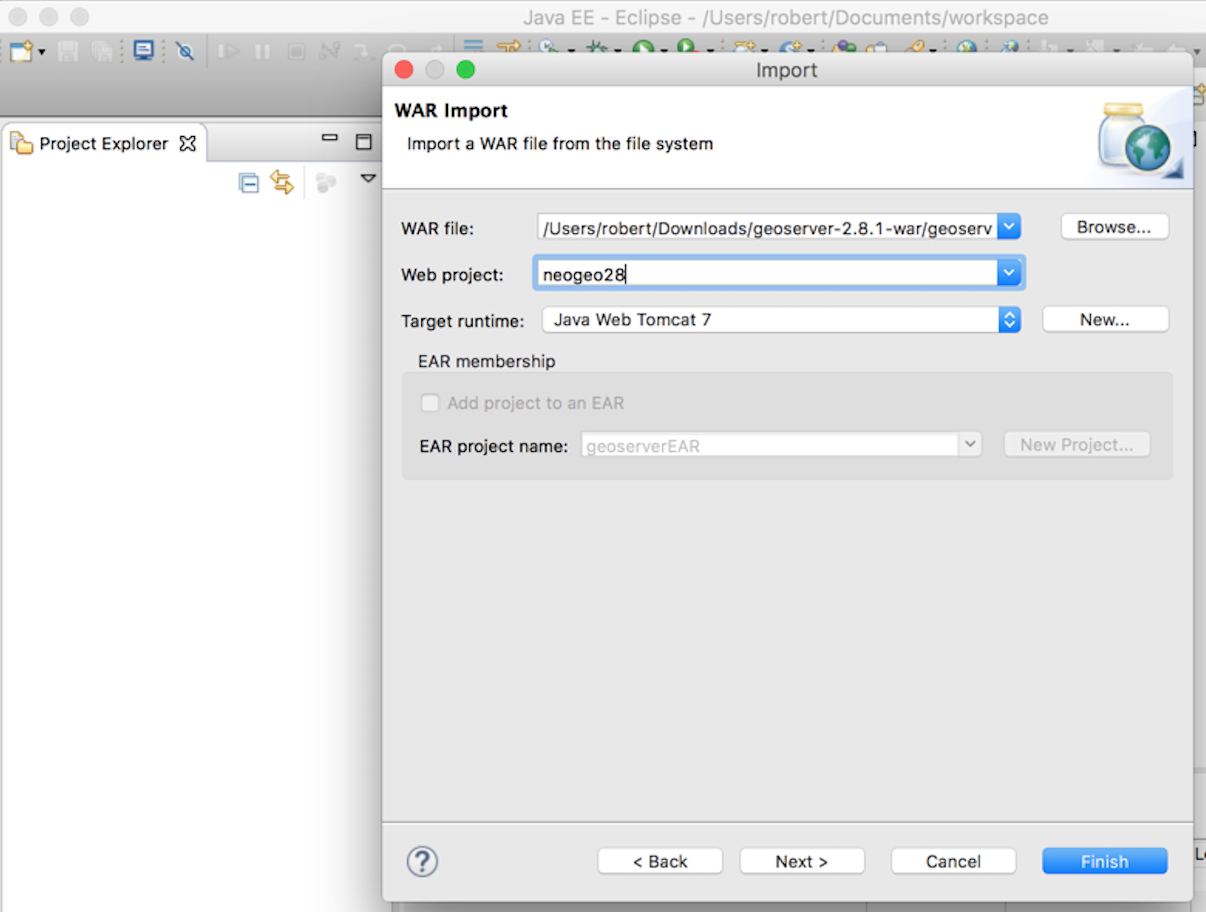Click the New Project... button
1206x912 pixels.
pyautogui.click(x=1077, y=445)
